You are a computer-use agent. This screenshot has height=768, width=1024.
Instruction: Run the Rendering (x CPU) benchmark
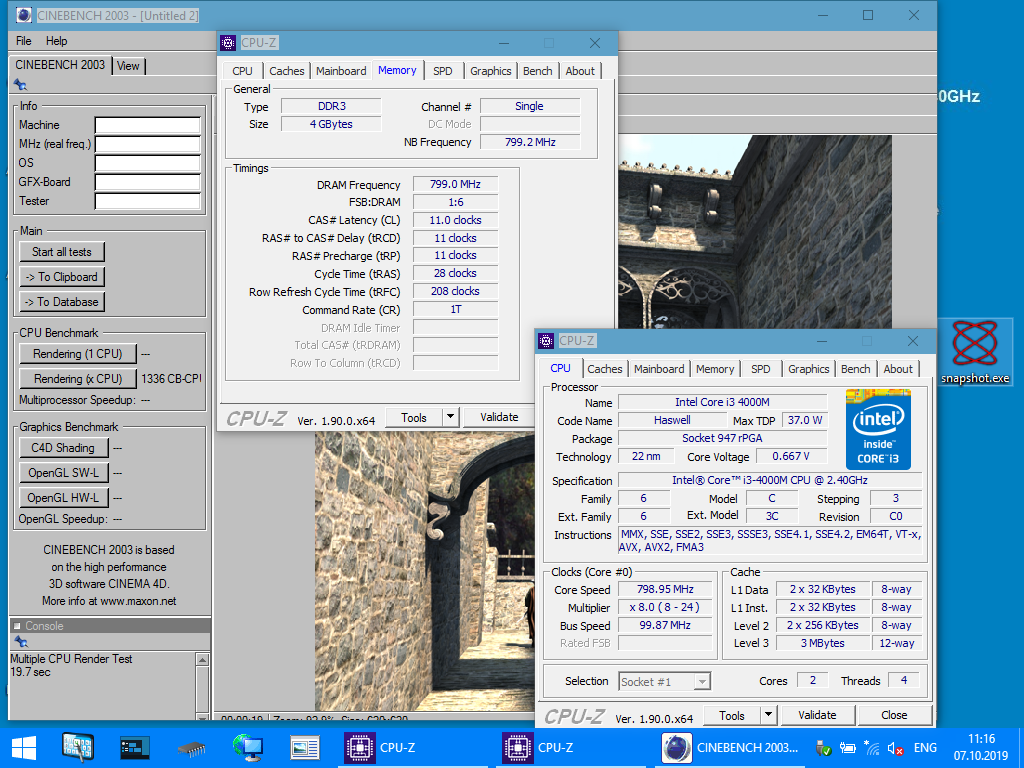[x=78, y=379]
